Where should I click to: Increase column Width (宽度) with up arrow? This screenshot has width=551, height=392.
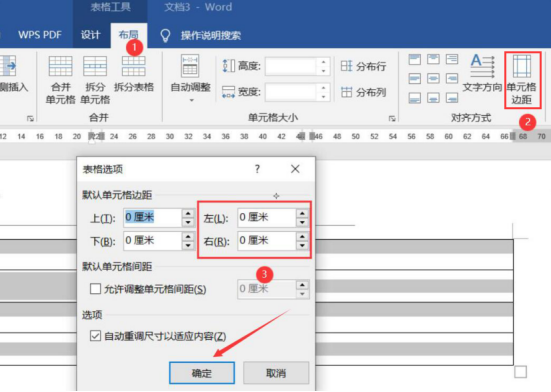[324, 88]
